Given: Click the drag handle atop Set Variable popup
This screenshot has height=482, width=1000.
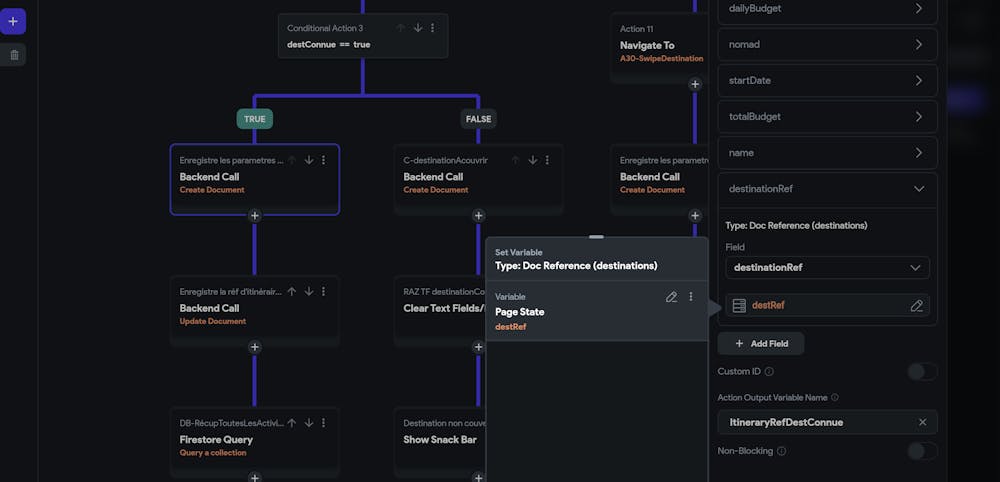Looking at the screenshot, I should pyautogui.click(x=596, y=237).
